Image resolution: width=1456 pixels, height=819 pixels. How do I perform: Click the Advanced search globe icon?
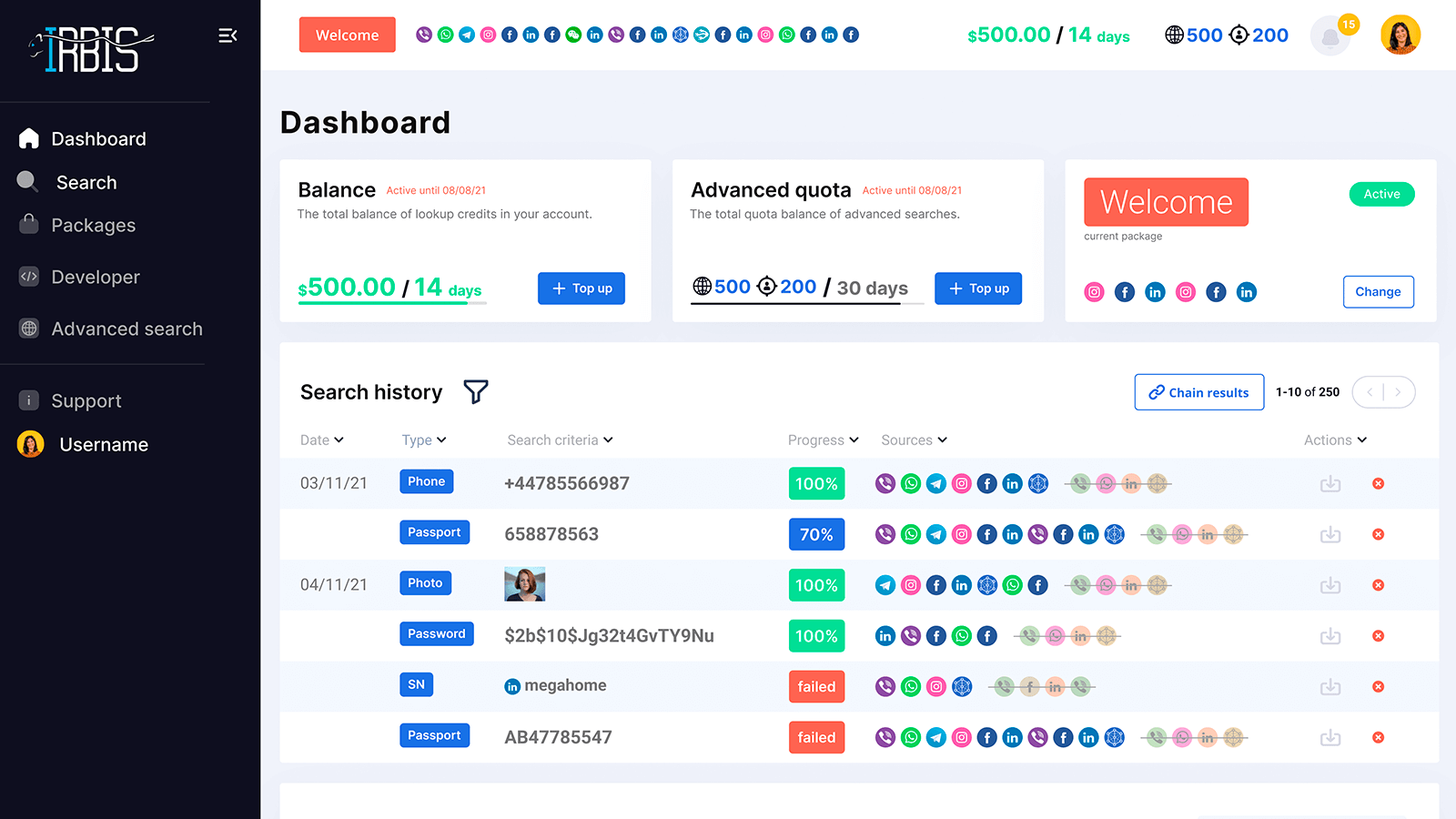point(30,329)
